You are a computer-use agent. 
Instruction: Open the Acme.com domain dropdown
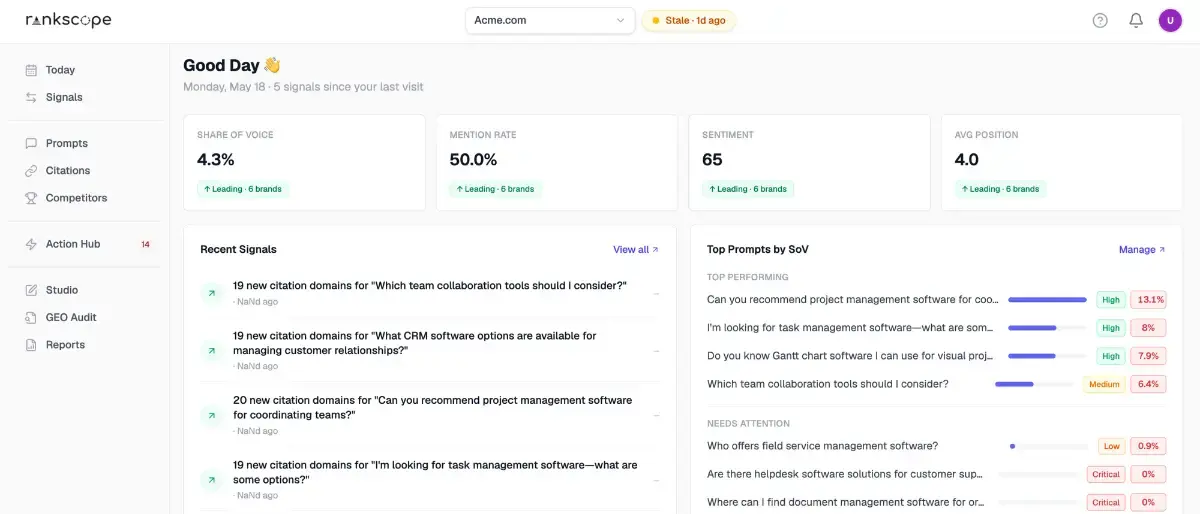click(x=550, y=20)
